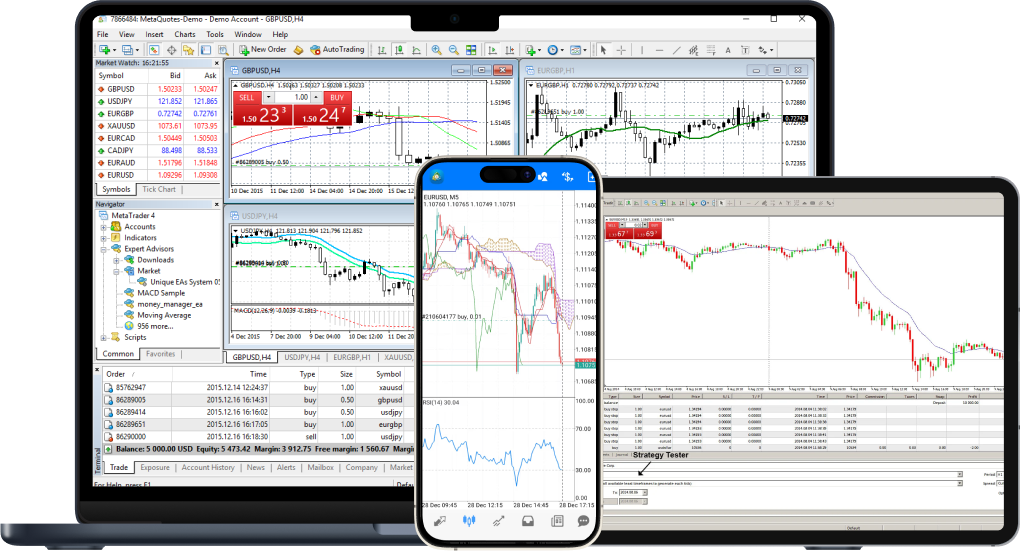This screenshot has height=551, width=1023.
Task: Click the red BUY button on GBPUSD
Action: tap(337, 97)
